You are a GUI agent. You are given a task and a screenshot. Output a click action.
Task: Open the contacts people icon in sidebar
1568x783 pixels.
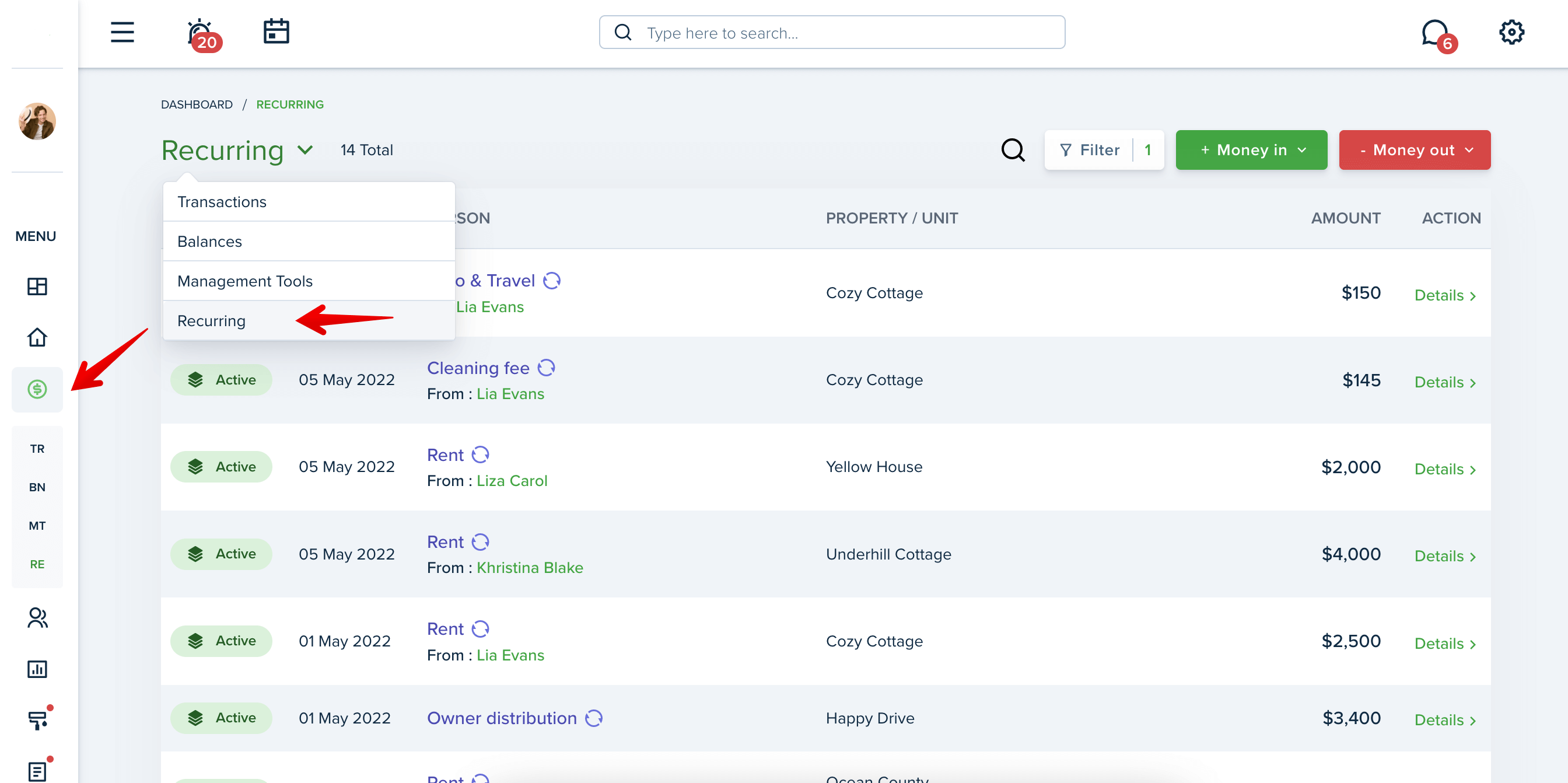[37, 618]
